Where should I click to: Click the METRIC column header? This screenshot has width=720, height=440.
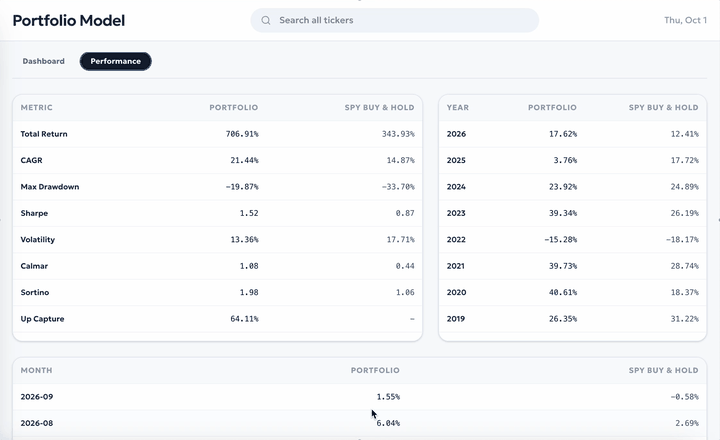36,107
